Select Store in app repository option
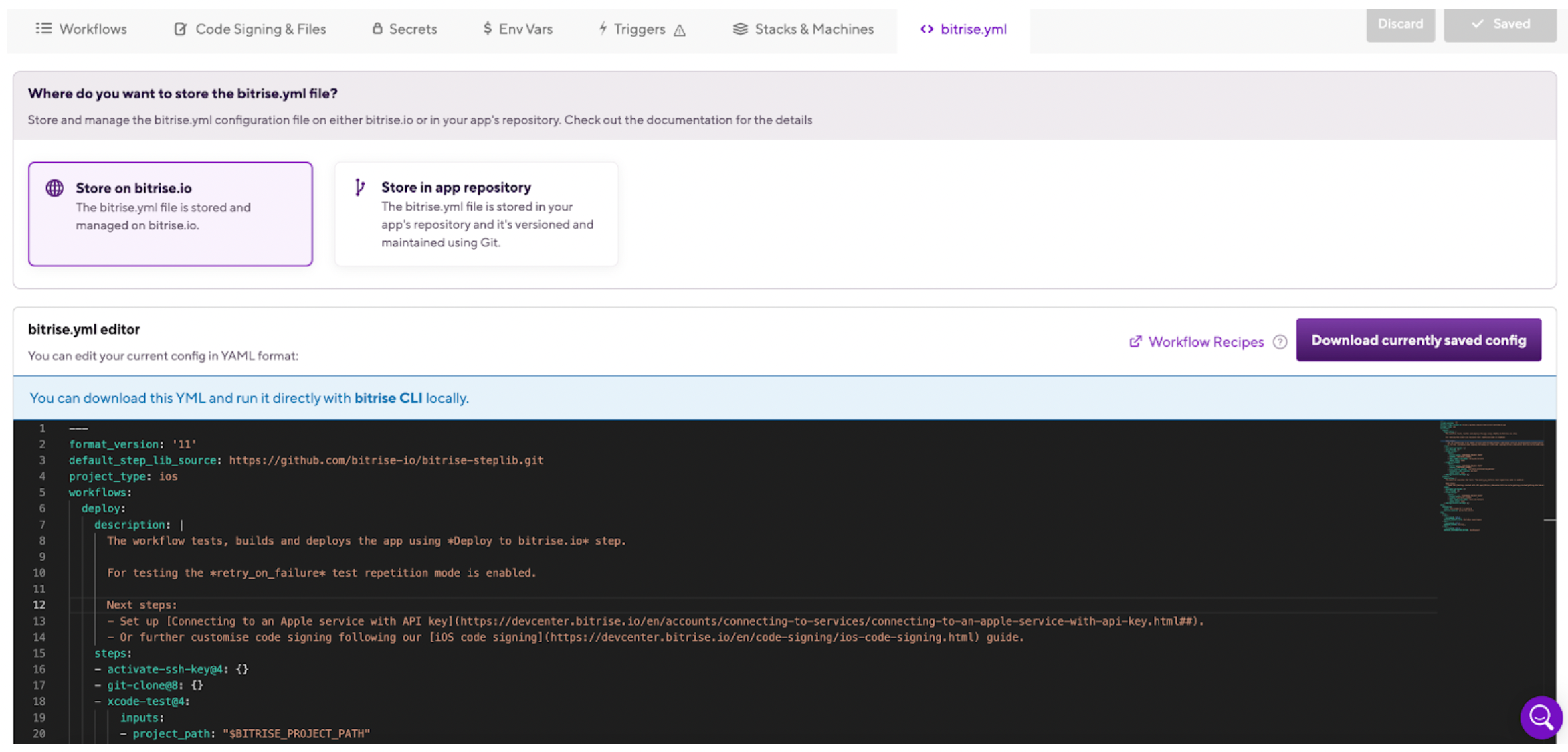This screenshot has width=1568, height=752. click(x=476, y=213)
